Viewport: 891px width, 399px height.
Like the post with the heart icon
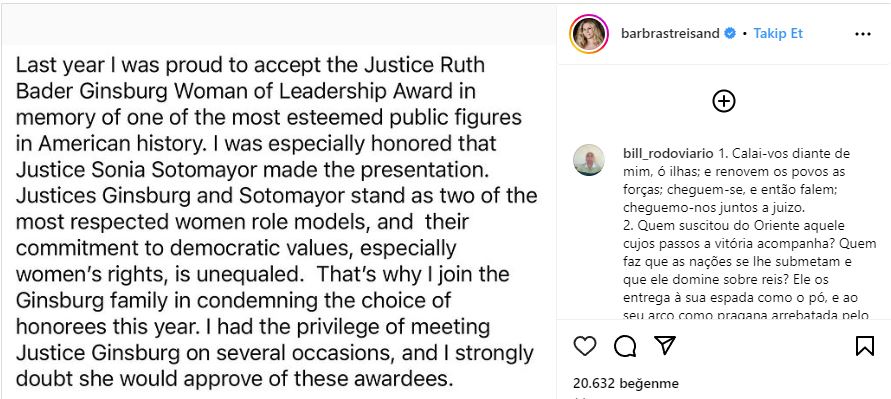585,346
